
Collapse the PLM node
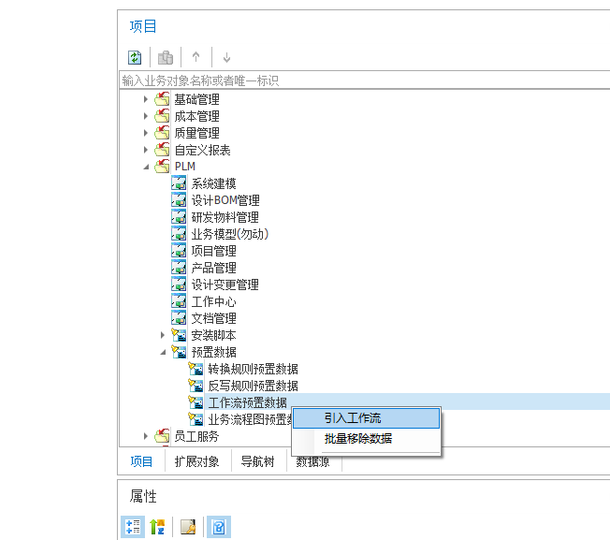tap(146, 167)
